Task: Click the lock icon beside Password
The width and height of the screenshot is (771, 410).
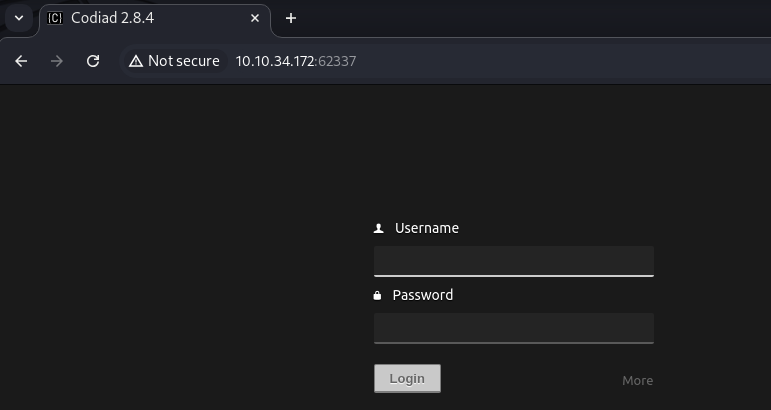Action: click(x=378, y=296)
